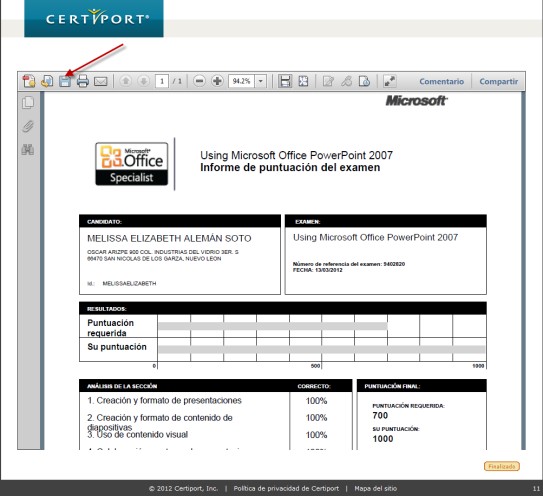Image resolution: width=543 pixels, height=496 pixels.
Task: Click the Microsoft Office Specialist logo
Action: coord(132,164)
